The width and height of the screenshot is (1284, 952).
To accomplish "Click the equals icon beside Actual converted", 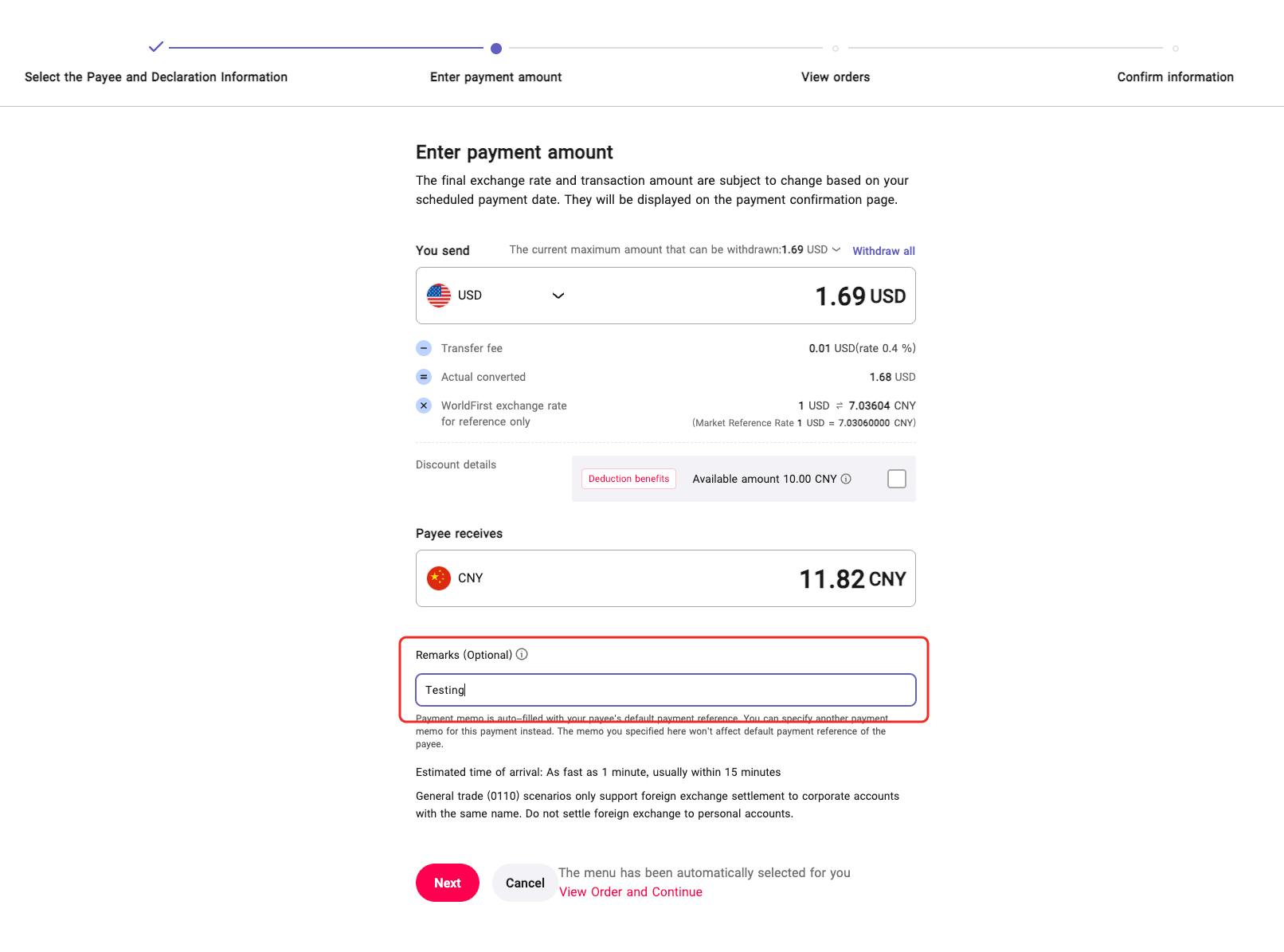I will (x=424, y=377).
